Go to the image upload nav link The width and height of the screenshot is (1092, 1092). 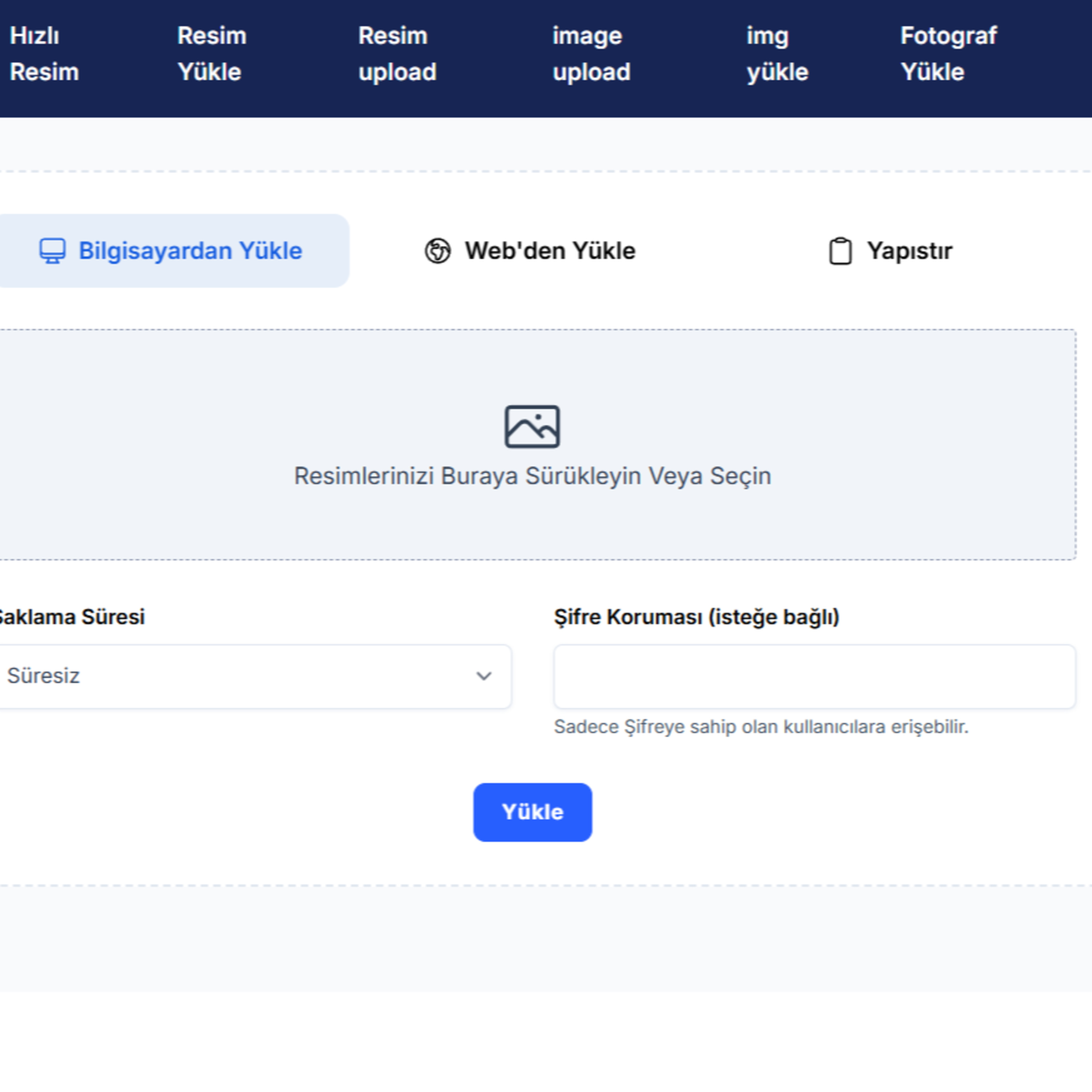click(x=591, y=54)
